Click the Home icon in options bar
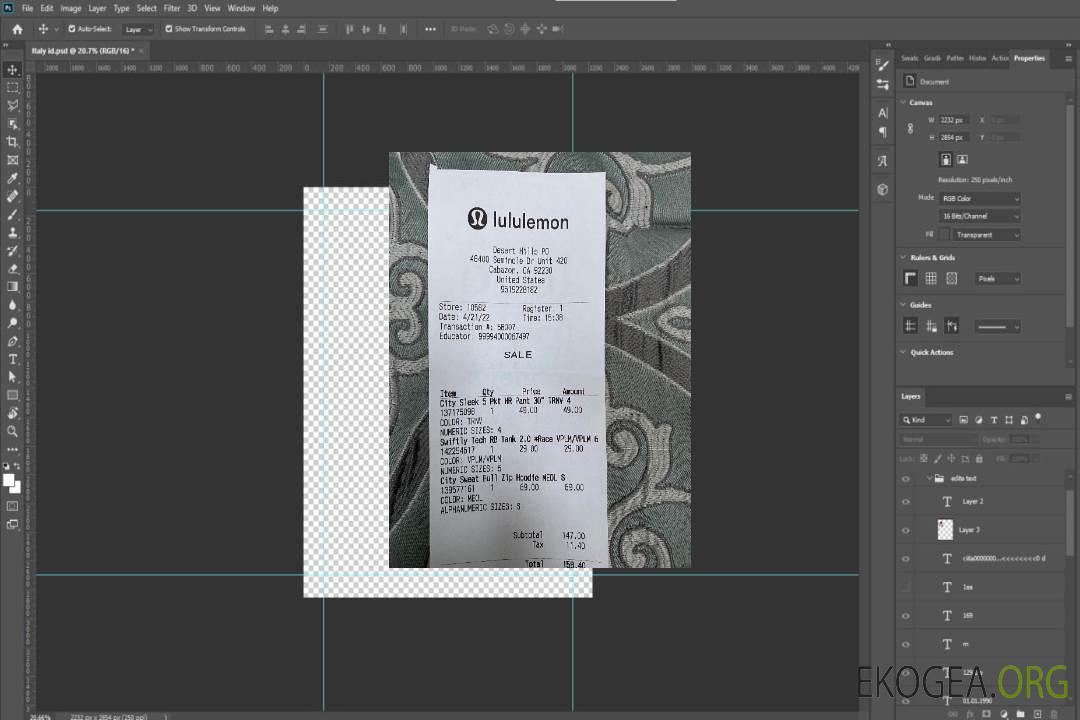Screen dimensions: 1080x720 [x=17, y=29]
